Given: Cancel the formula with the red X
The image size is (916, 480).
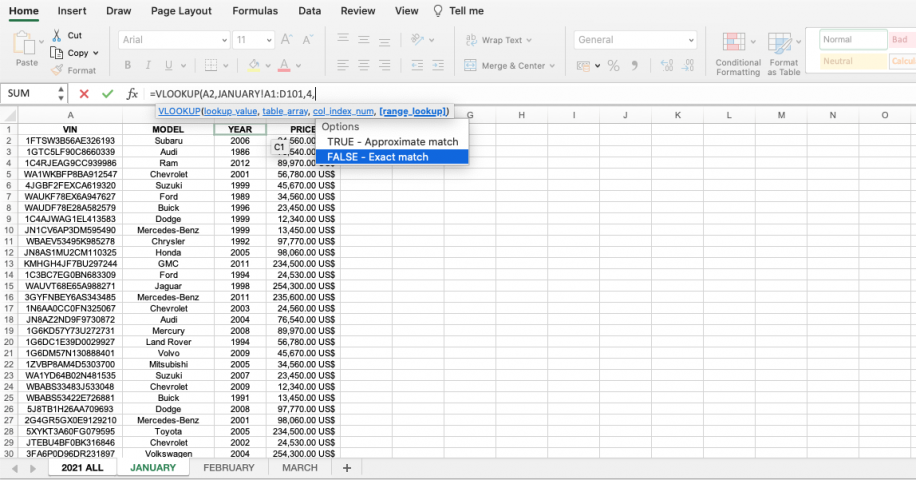Looking at the screenshot, I should pos(84,94).
